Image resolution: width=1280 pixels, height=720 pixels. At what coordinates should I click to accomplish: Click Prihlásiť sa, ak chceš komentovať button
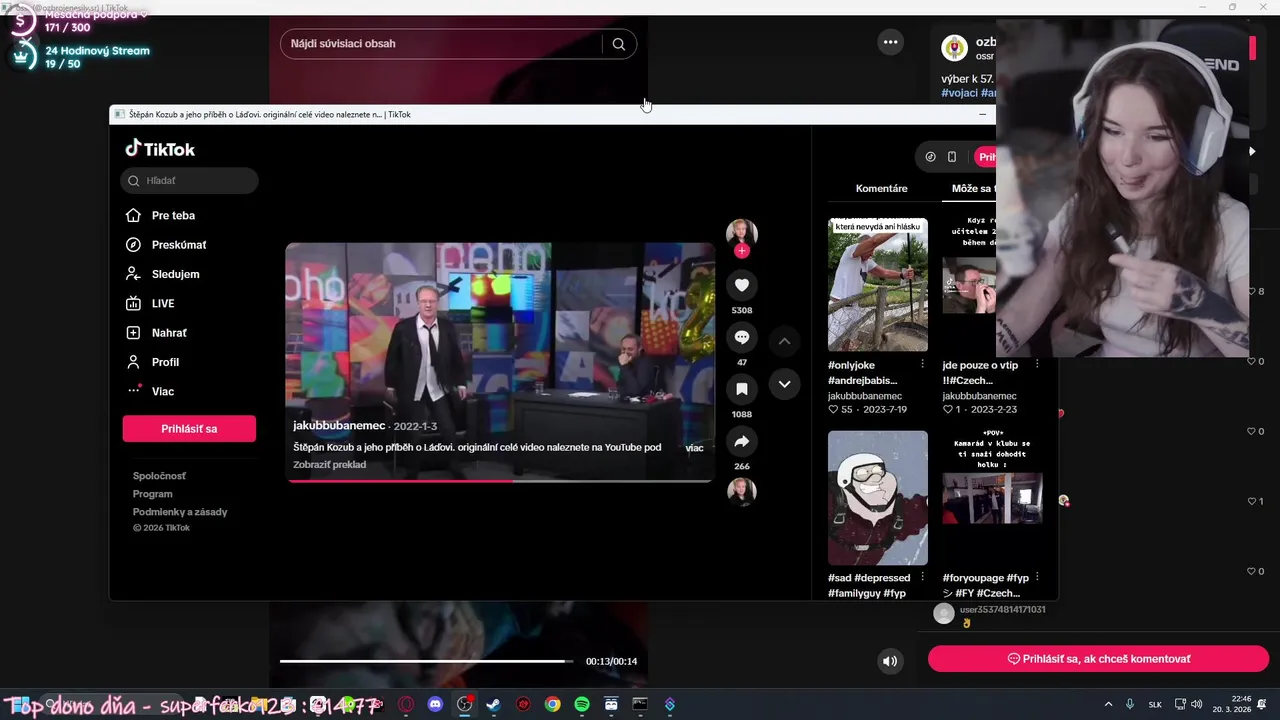click(1098, 659)
